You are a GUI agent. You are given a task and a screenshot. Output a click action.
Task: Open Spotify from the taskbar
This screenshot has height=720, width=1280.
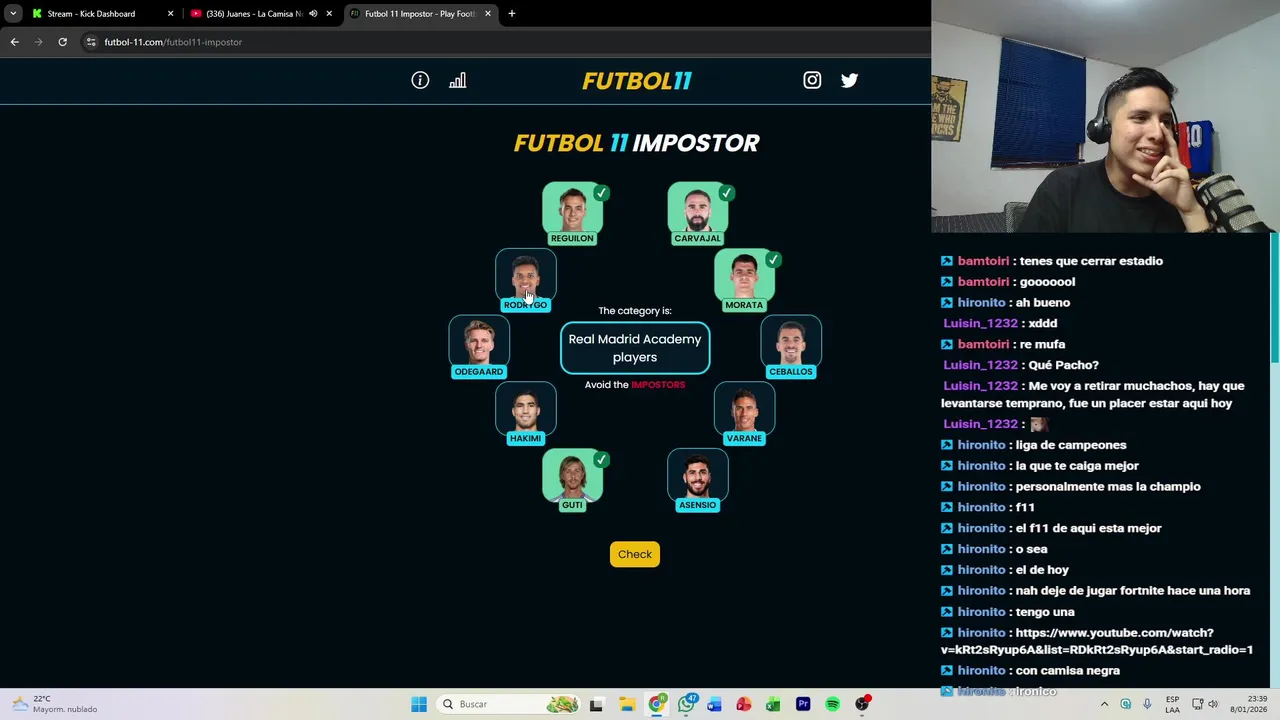[x=832, y=704]
